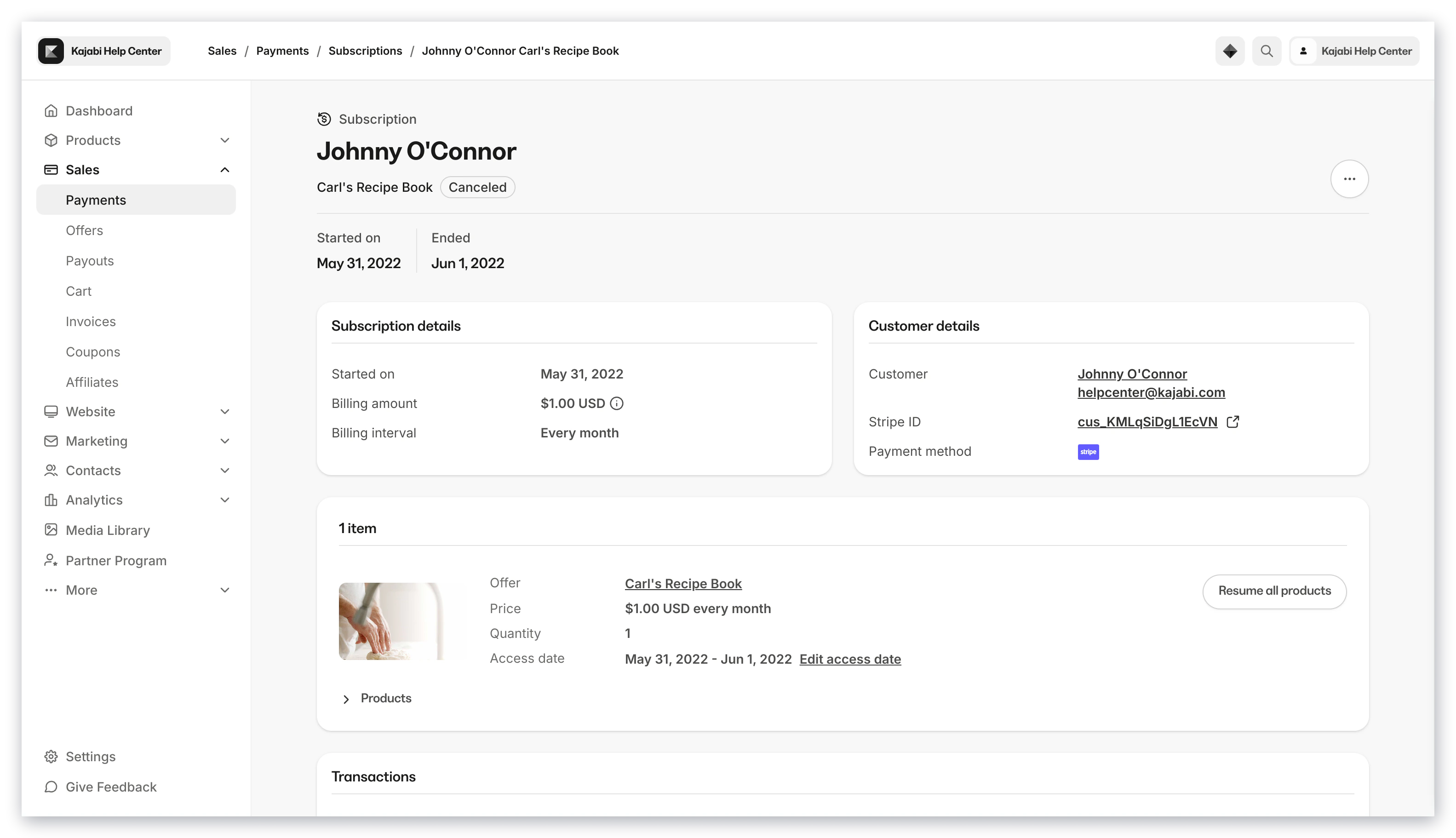Image resolution: width=1456 pixels, height=838 pixels.
Task: Click the Products box icon
Action: [x=51, y=140]
